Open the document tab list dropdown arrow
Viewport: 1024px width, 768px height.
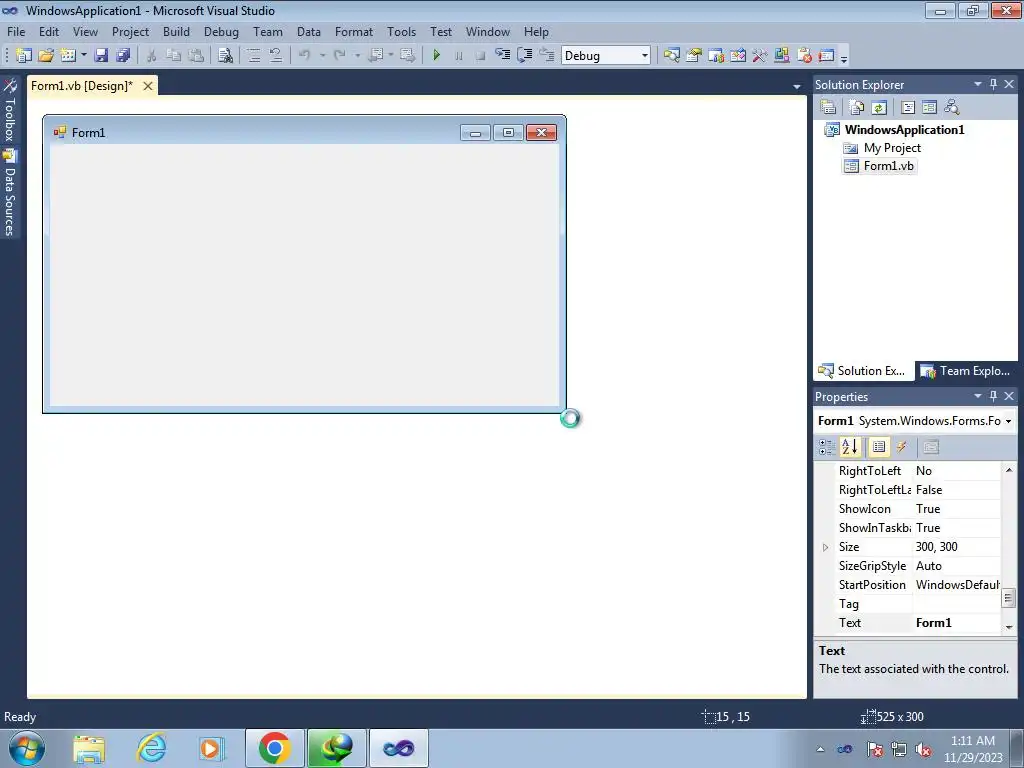[797, 86]
